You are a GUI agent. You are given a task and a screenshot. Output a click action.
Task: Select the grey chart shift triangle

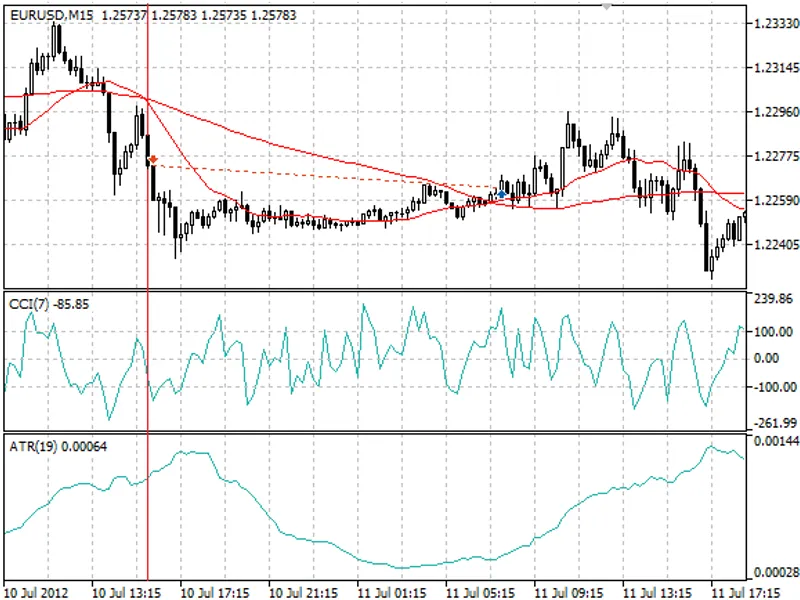(606, 7)
